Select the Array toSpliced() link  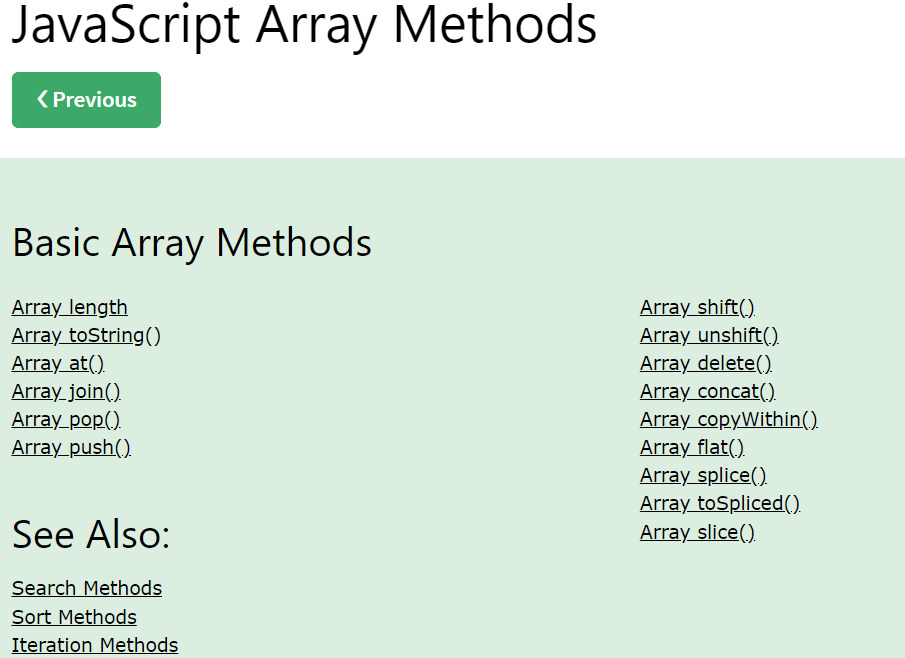pos(719,503)
